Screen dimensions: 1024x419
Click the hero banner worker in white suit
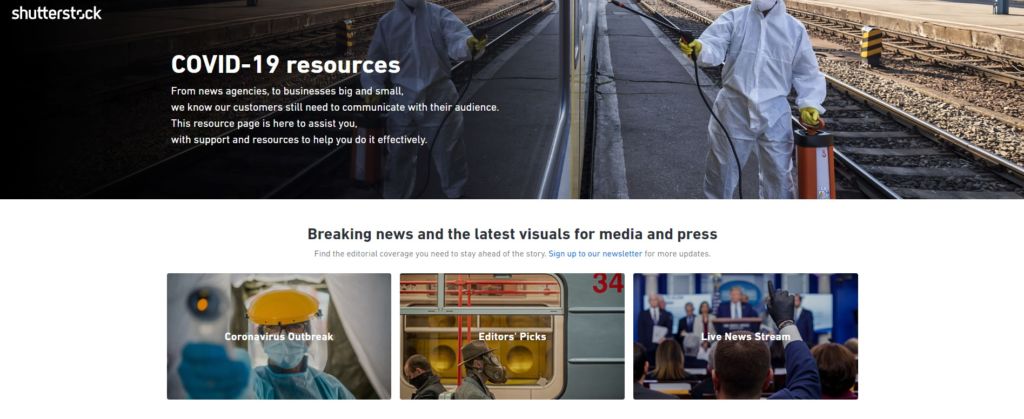(x=758, y=98)
